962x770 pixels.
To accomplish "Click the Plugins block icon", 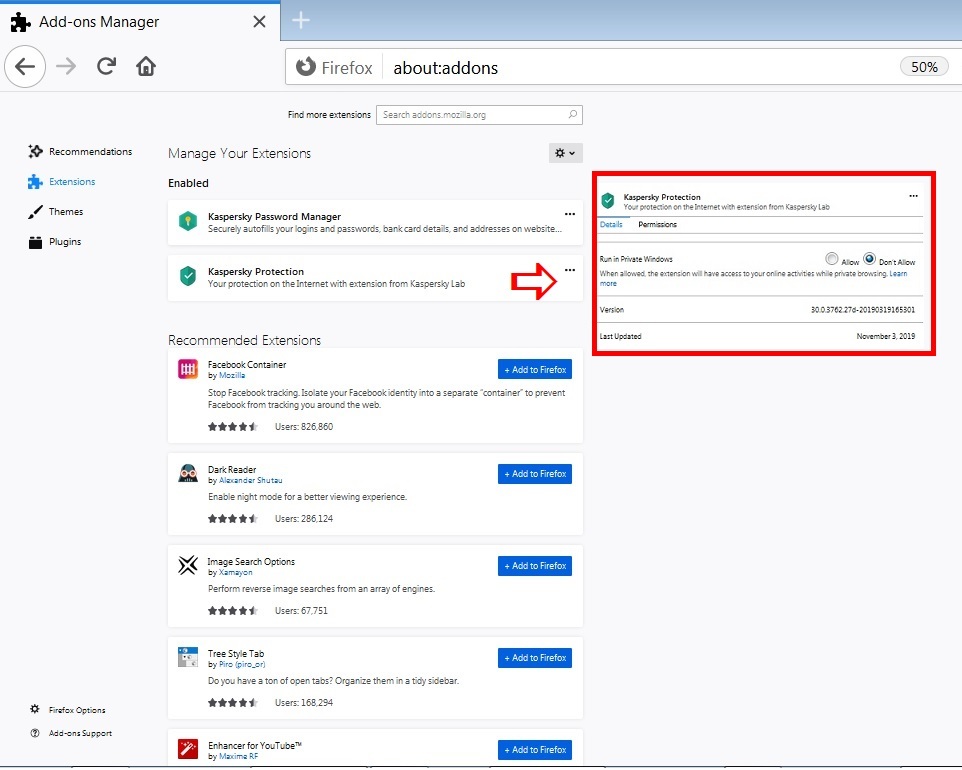I will [36, 242].
